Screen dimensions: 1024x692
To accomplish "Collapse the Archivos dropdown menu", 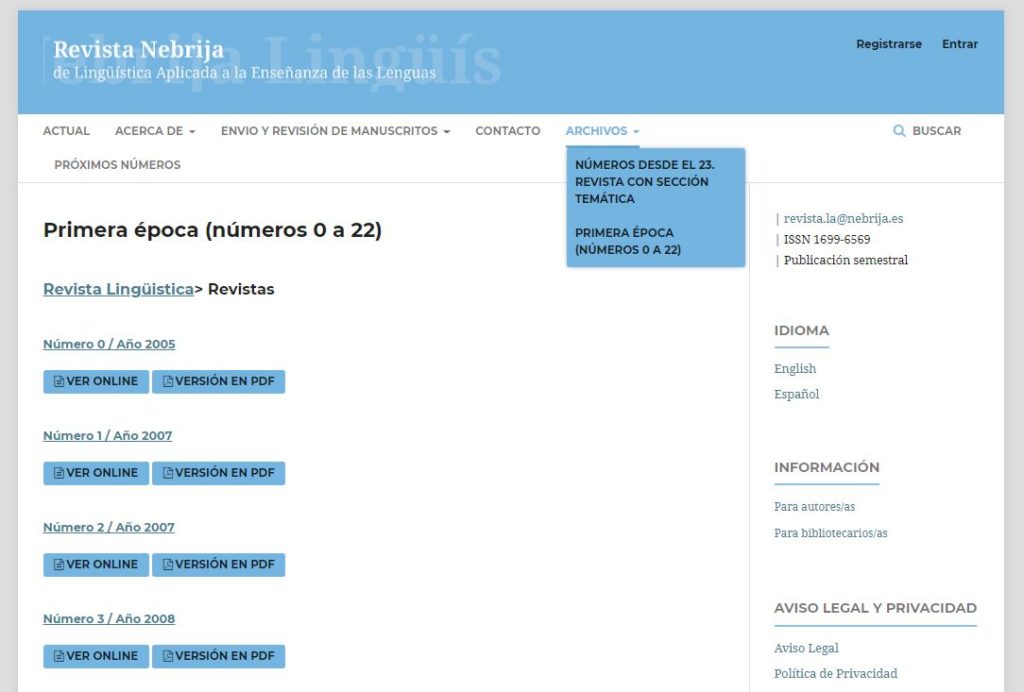I will pos(602,131).
